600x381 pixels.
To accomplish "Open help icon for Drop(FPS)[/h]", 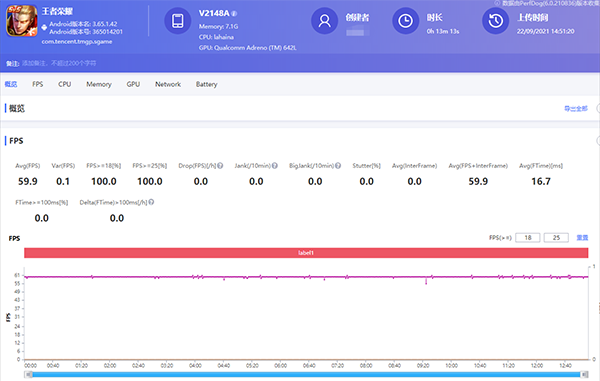I will click(220, 166).
